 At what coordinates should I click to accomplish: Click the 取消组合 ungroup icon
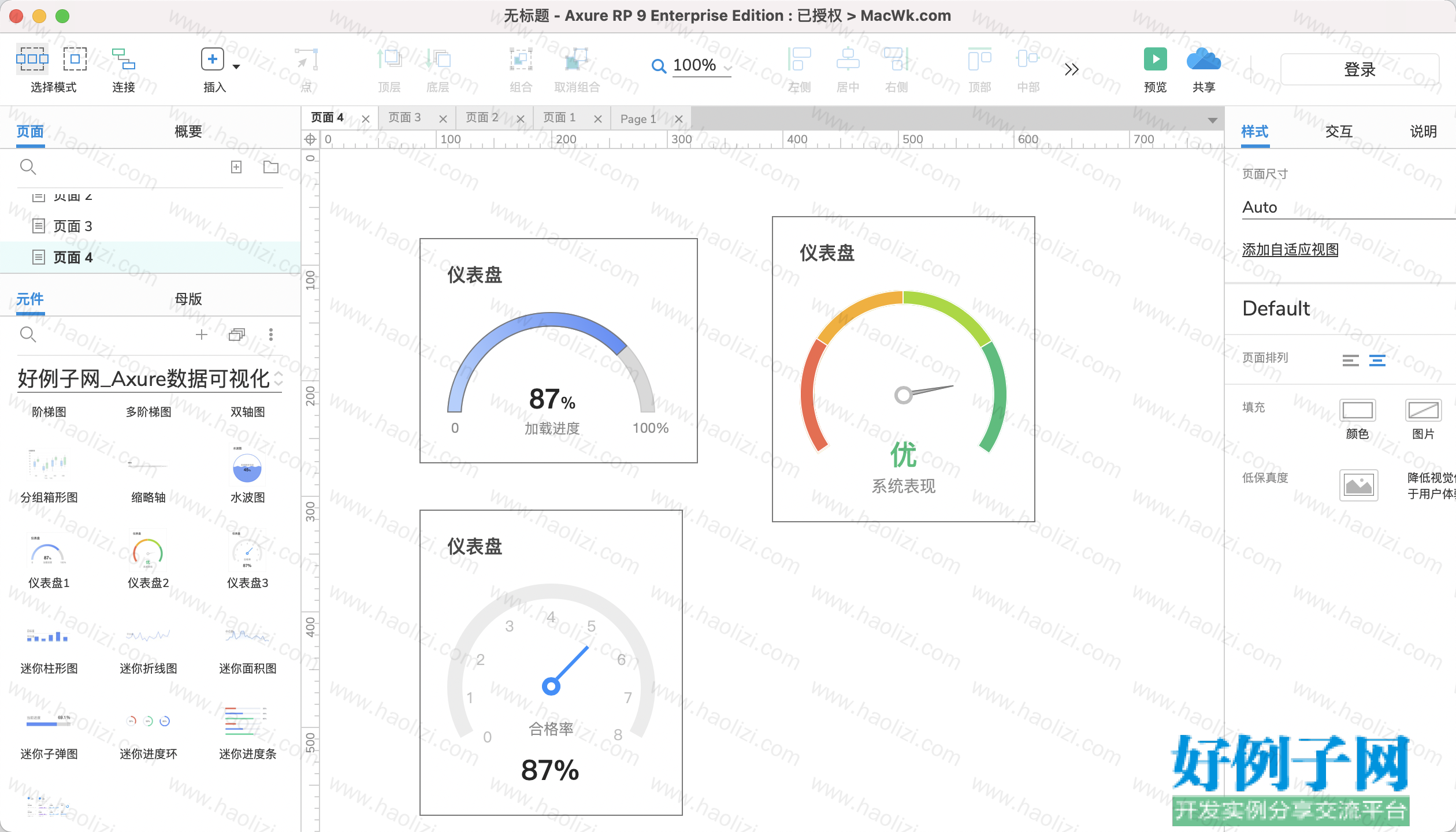coord(577,59)
